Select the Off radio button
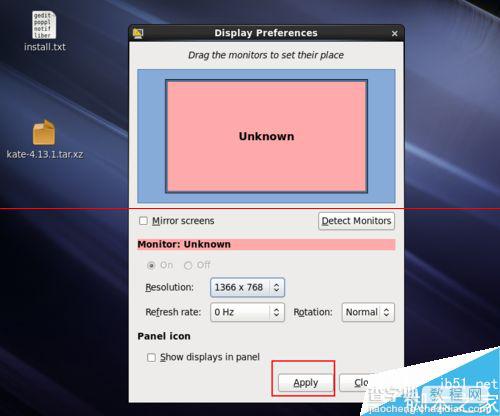 (x=188, y=265)
